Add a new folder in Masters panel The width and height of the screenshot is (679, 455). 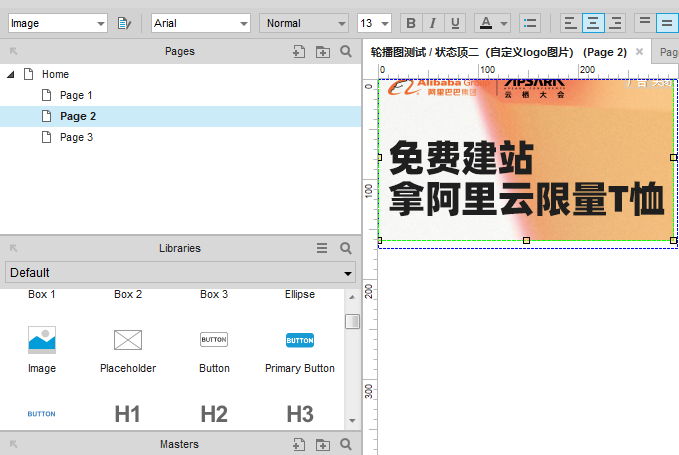point(323,445)
